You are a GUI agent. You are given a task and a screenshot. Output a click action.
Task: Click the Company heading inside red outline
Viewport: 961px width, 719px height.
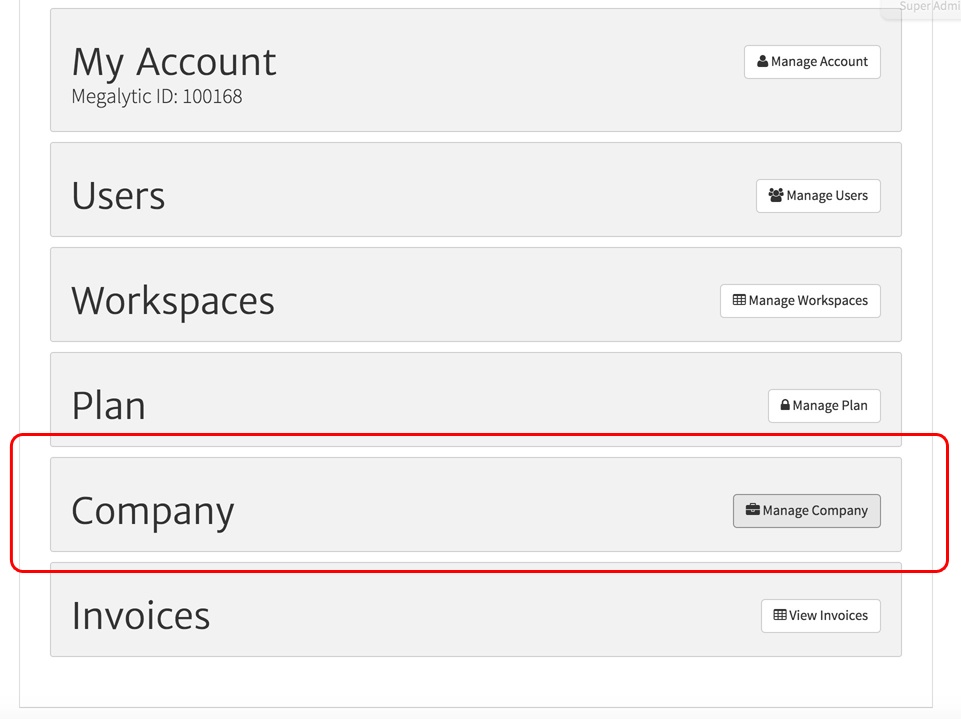(x=152, y=510)
